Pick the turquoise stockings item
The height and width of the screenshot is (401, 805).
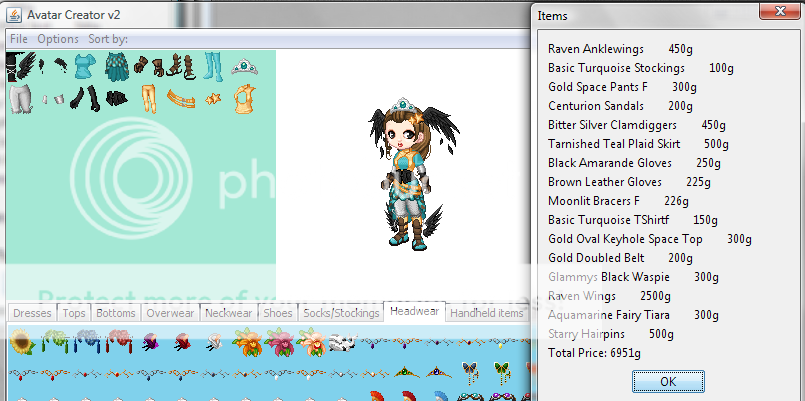click(x=213, y=68)
